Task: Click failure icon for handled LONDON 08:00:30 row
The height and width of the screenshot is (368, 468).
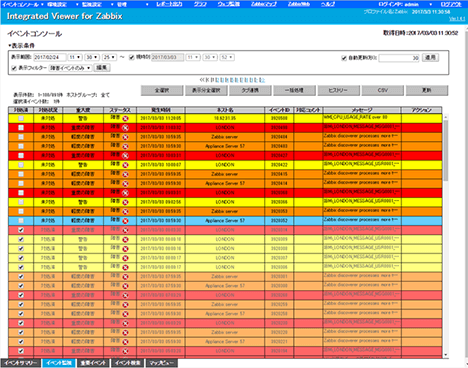Action: click(125, 230)
